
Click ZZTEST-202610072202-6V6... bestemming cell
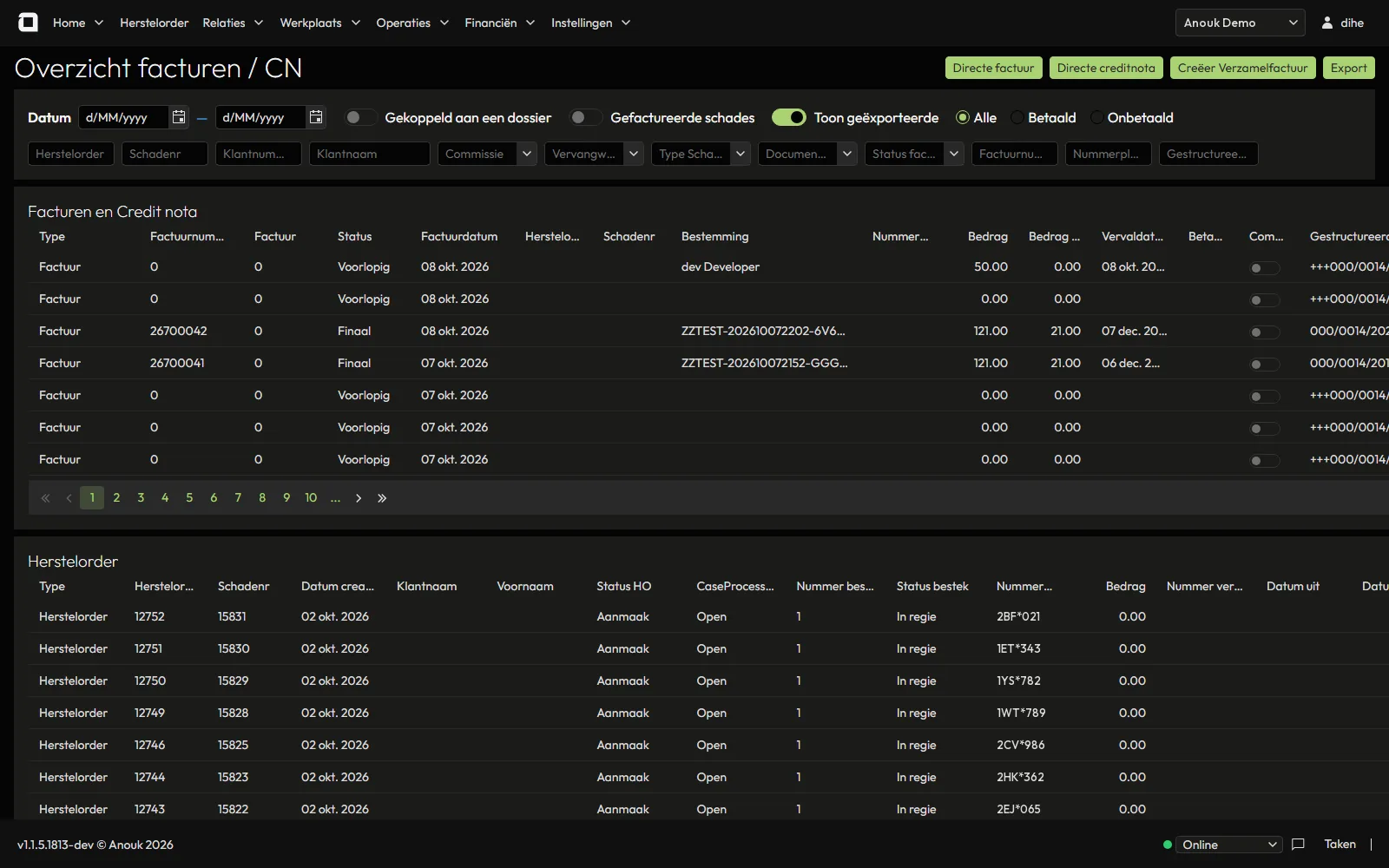(x=763, y=331)
